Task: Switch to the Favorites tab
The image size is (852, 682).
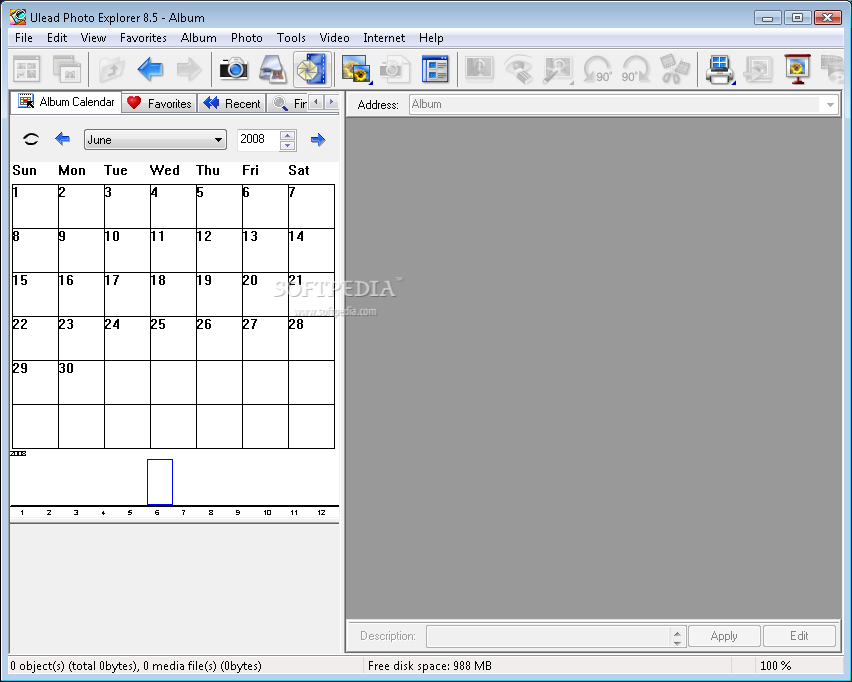Action: click(x=159, y=103)
